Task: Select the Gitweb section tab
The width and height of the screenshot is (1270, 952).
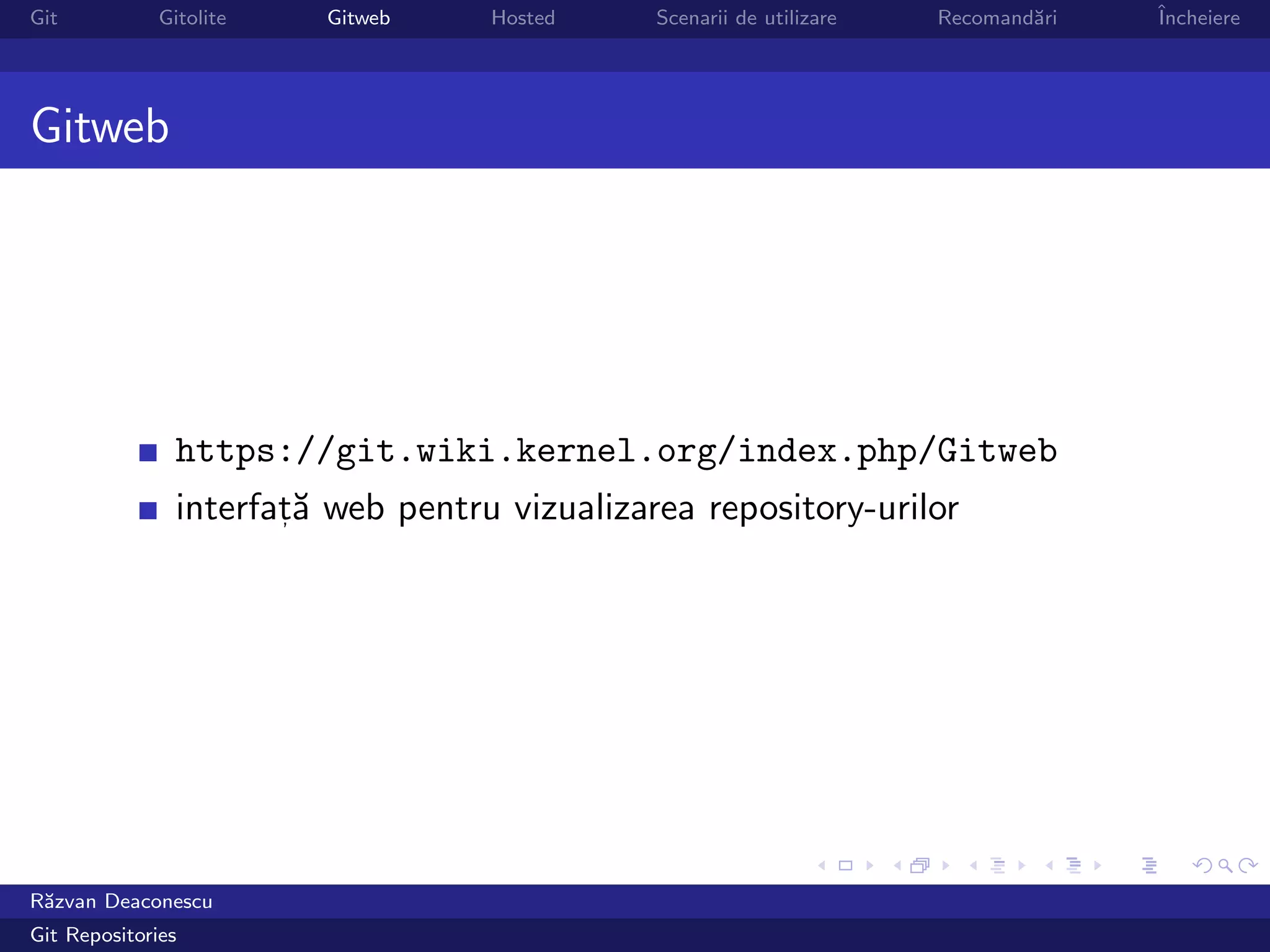Action: [359, 18]
